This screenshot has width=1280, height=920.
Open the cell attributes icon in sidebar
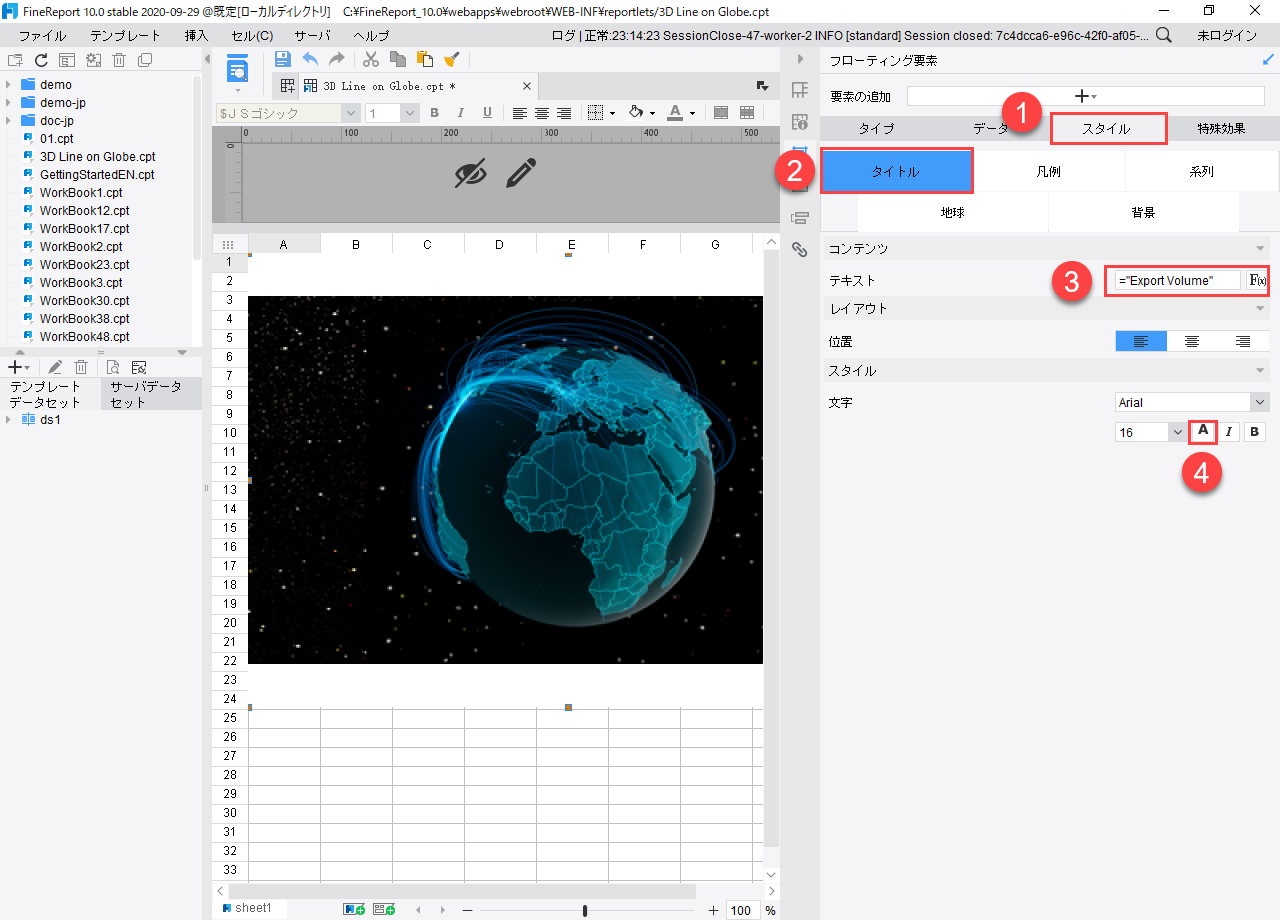click(799, 122)
